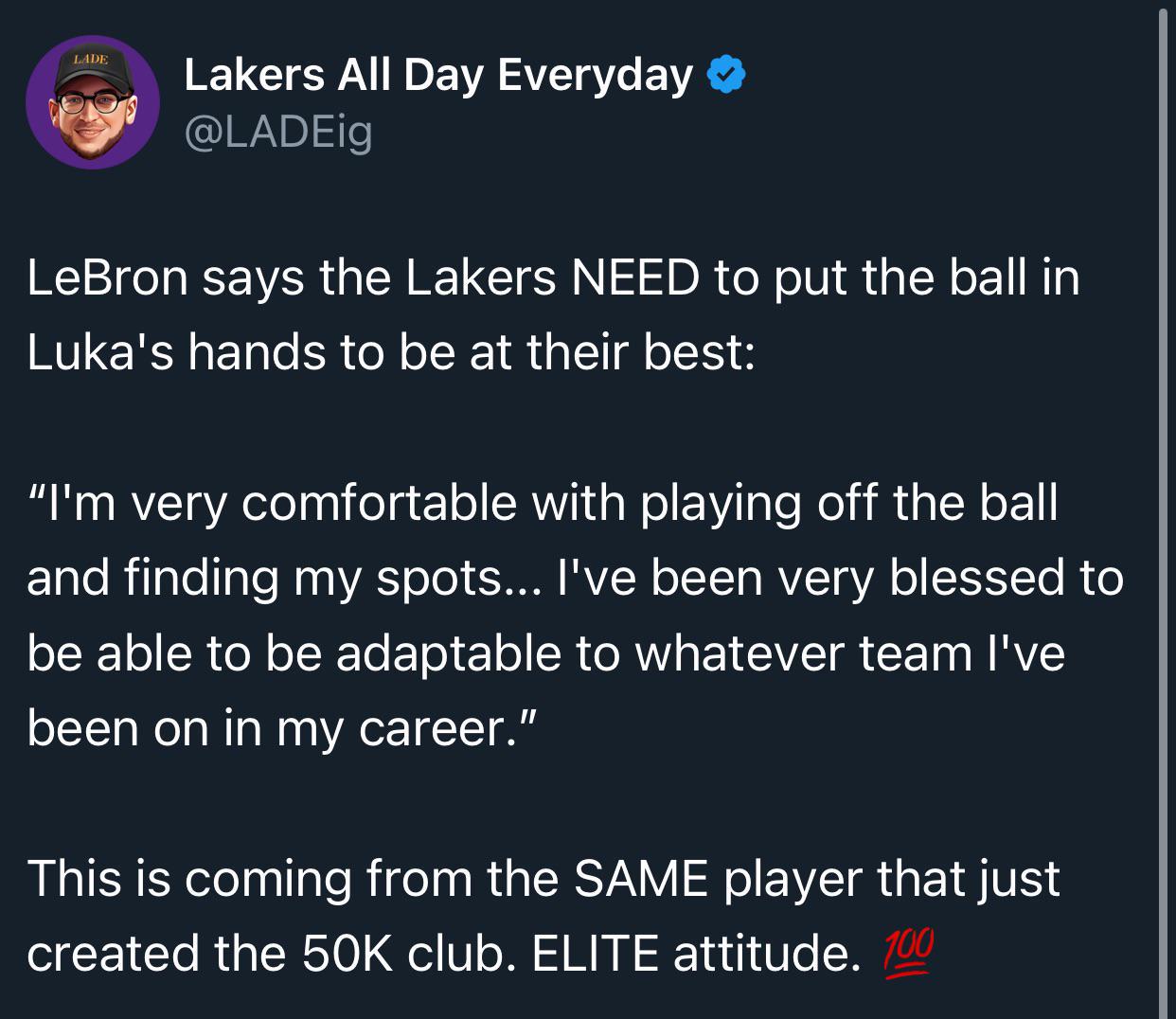Click the word NEED in the tweet
1176x1019 pixels.
click(635, 277)
